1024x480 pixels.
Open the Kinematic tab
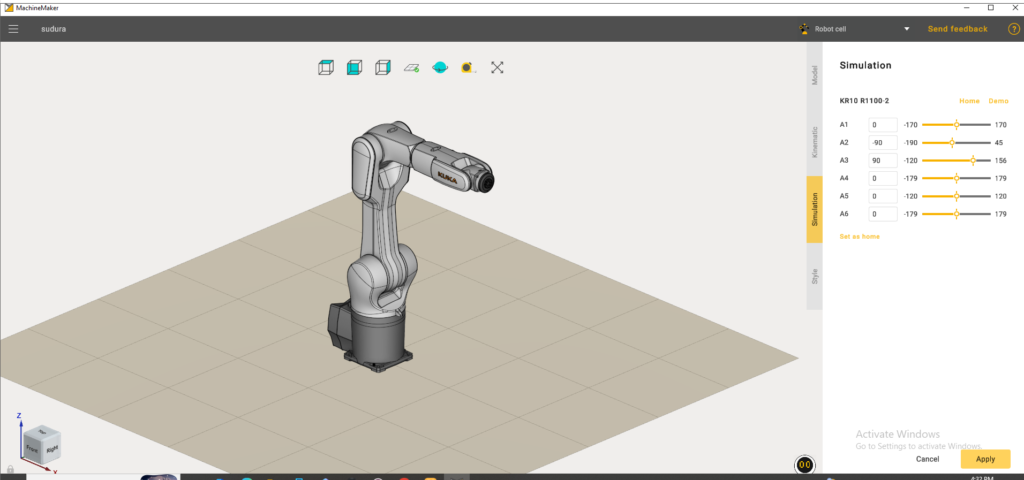pos(814,143)
